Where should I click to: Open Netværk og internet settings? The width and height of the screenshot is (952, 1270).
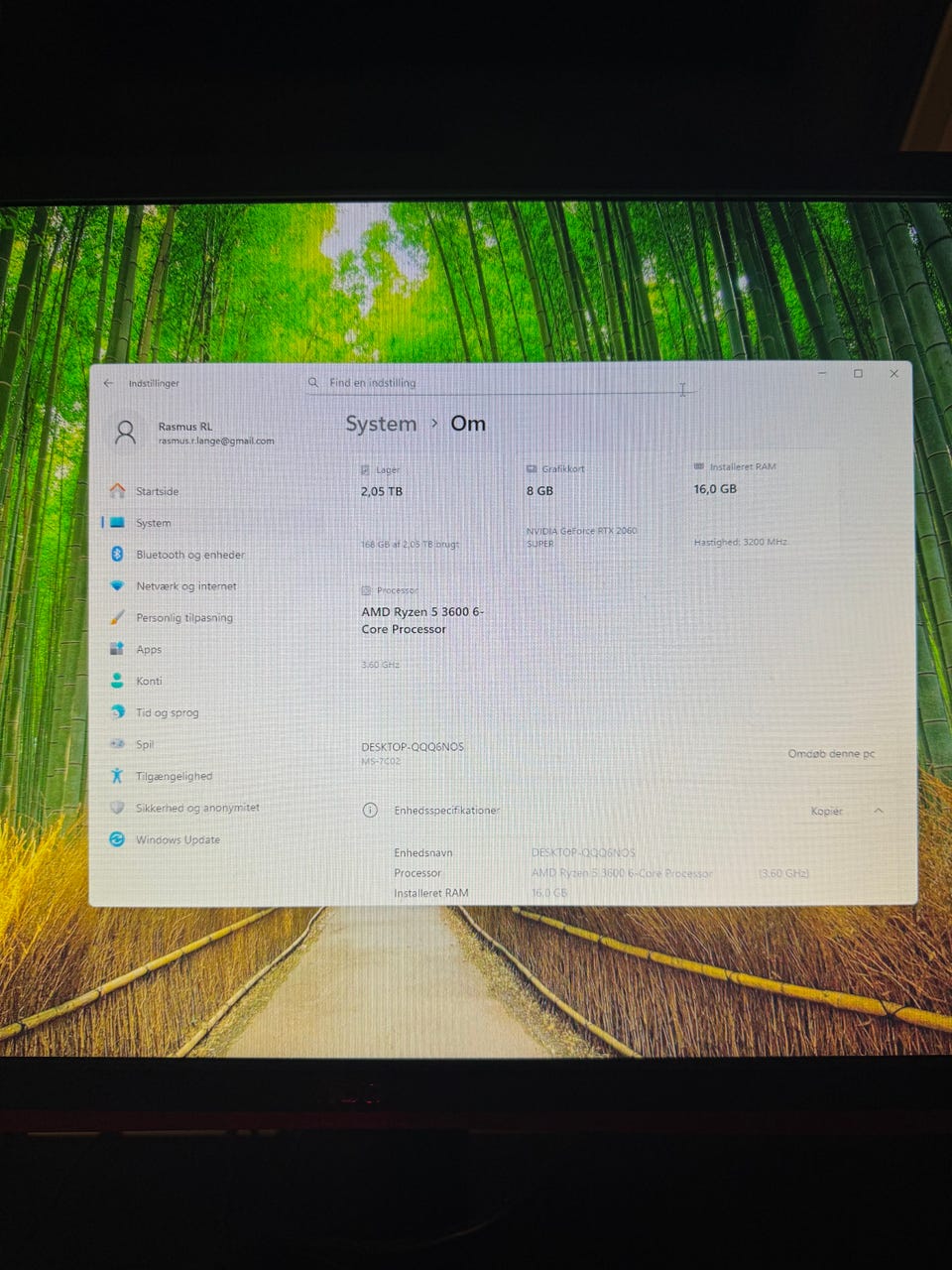point(186,586)
